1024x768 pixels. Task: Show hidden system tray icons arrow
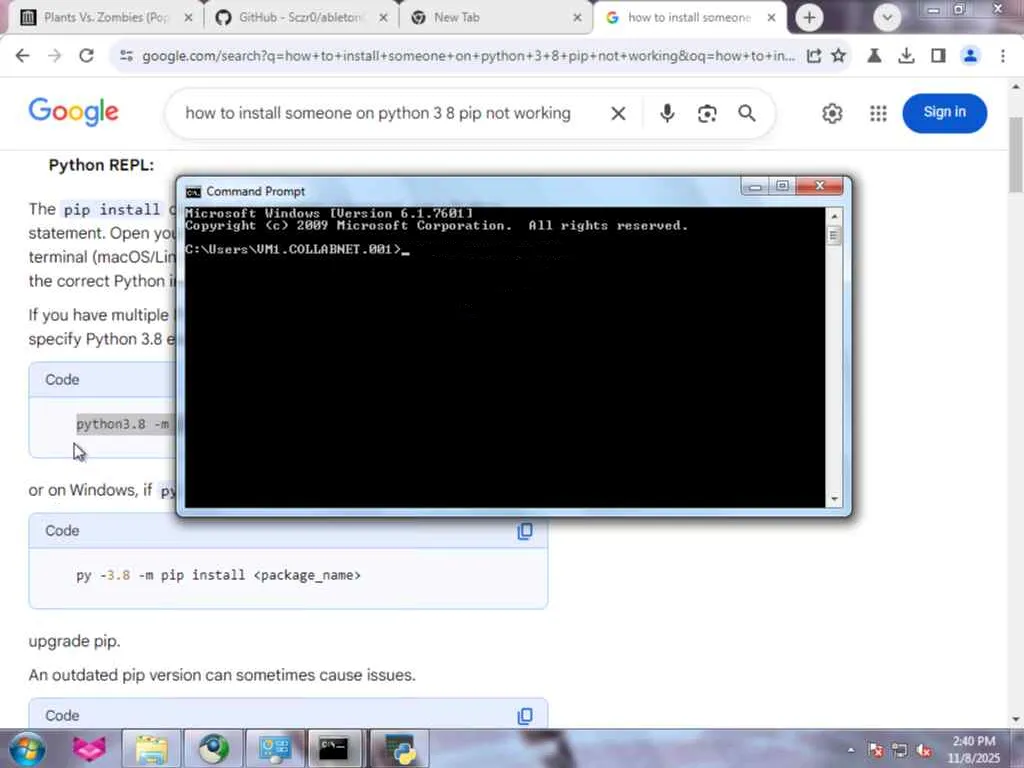(851, 750)
